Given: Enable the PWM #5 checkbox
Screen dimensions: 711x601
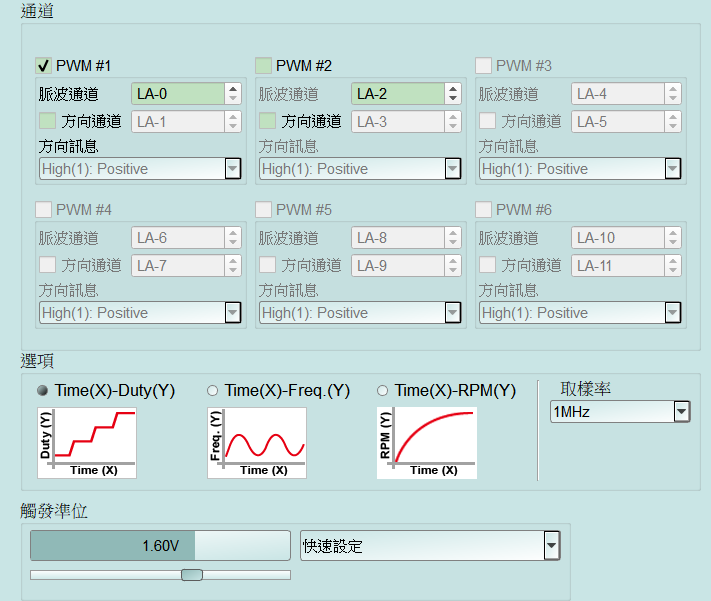Looking at the screenshot, I should point(263,210).
